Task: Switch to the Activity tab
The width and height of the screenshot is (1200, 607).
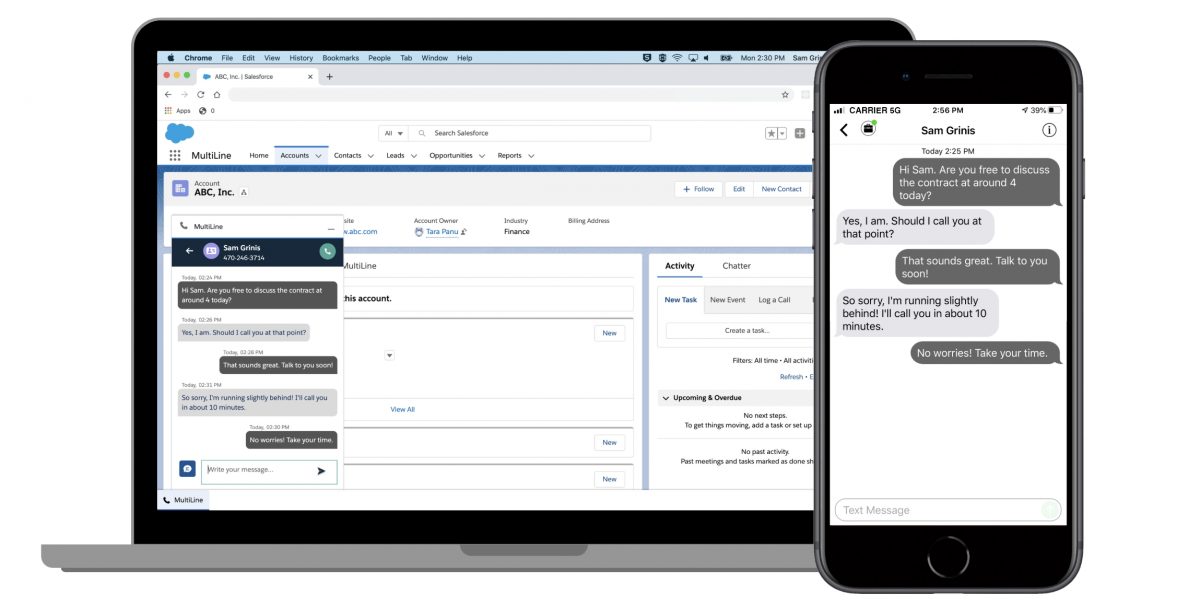Action: 680,266
